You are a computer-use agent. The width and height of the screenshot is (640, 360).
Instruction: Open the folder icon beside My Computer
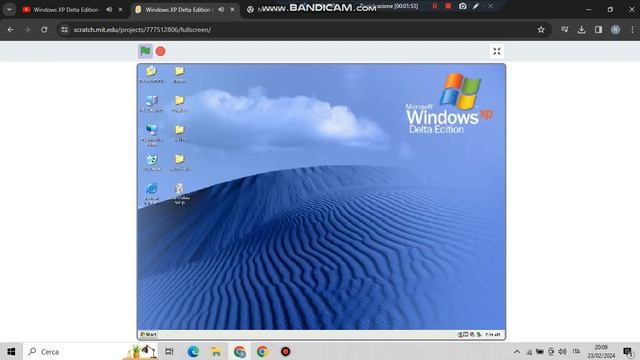(180, 104)
